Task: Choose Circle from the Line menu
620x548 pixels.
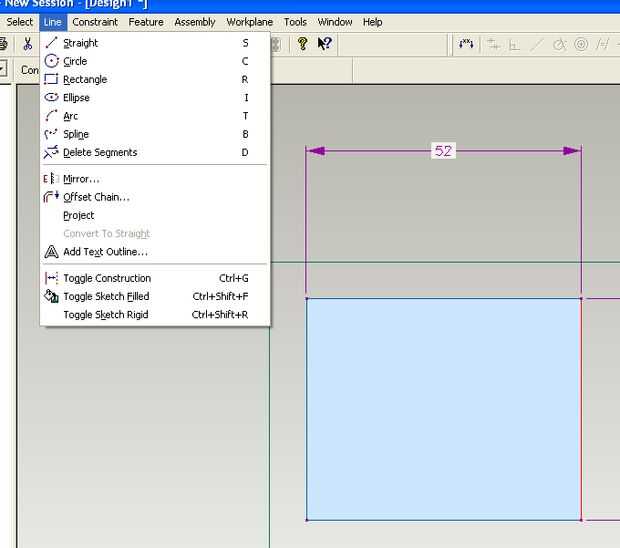Action: 155,61
